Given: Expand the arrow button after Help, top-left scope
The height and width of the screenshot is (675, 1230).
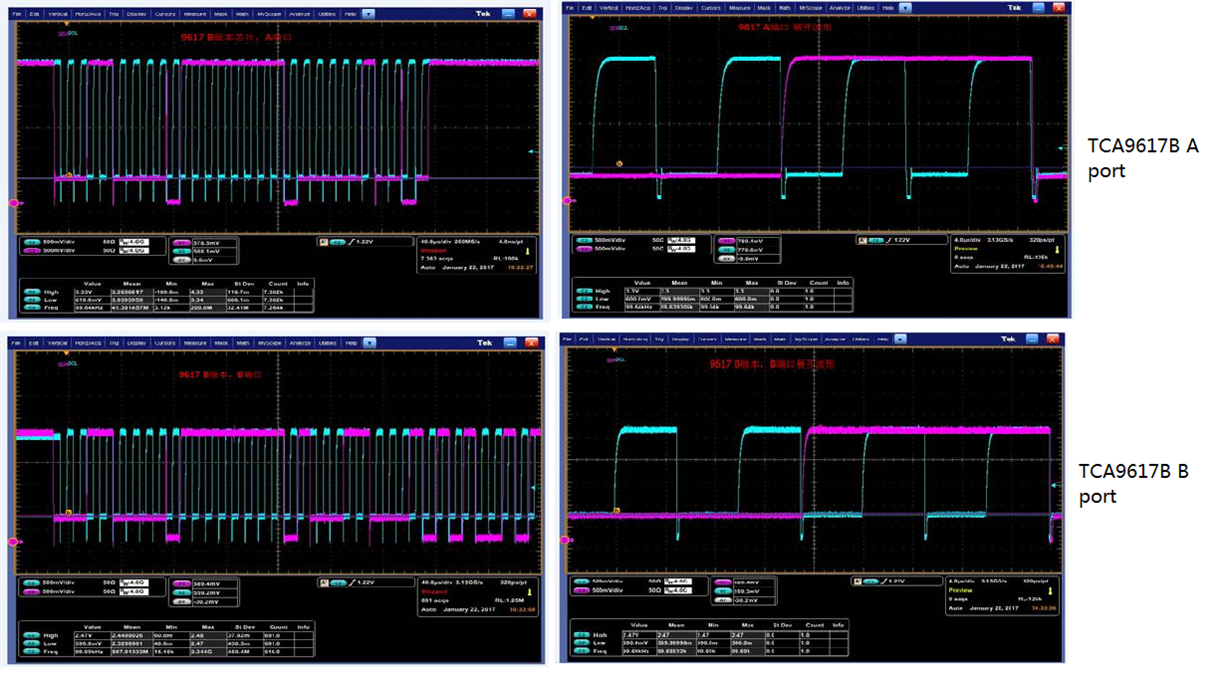Looking at the screenshot, I should 368,14.
